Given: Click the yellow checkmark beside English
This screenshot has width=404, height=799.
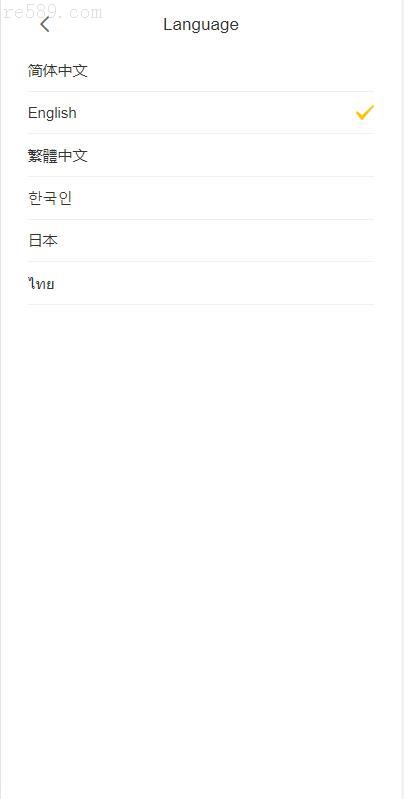Looking at the screenshot, I should coord(365,112).
